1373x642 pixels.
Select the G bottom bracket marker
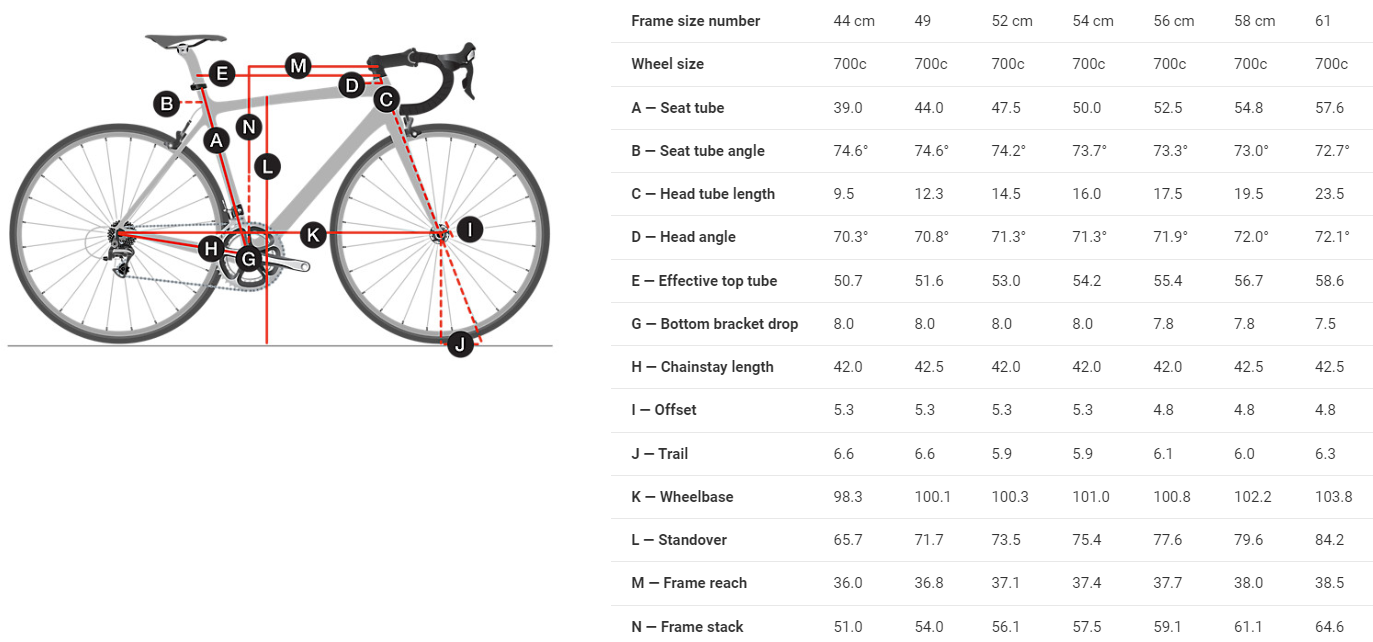249,261
